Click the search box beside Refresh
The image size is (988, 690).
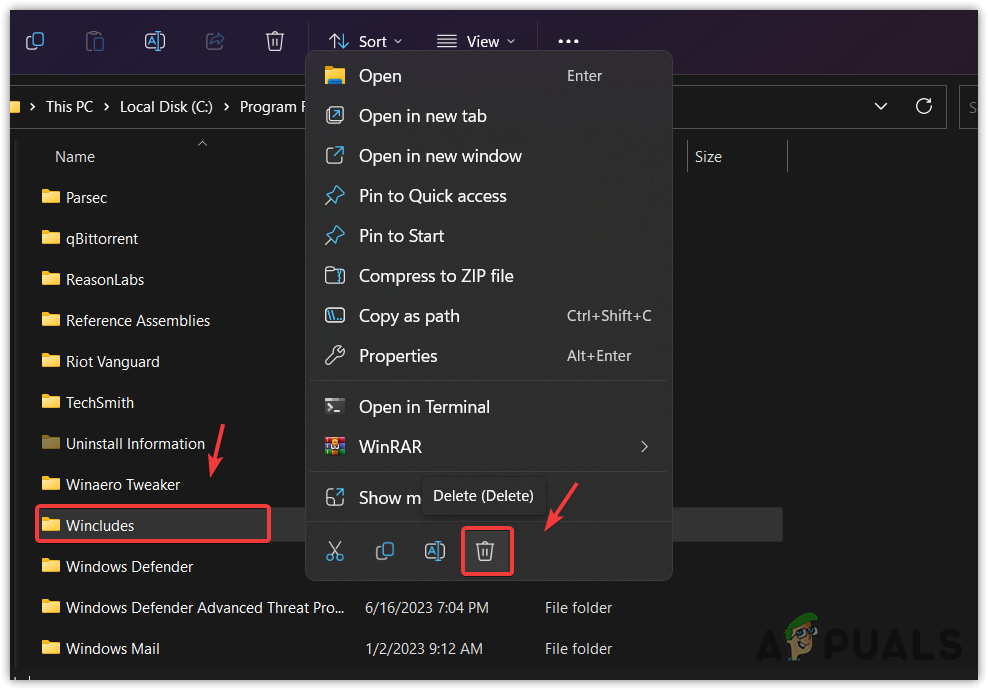[x=969, y=107]
